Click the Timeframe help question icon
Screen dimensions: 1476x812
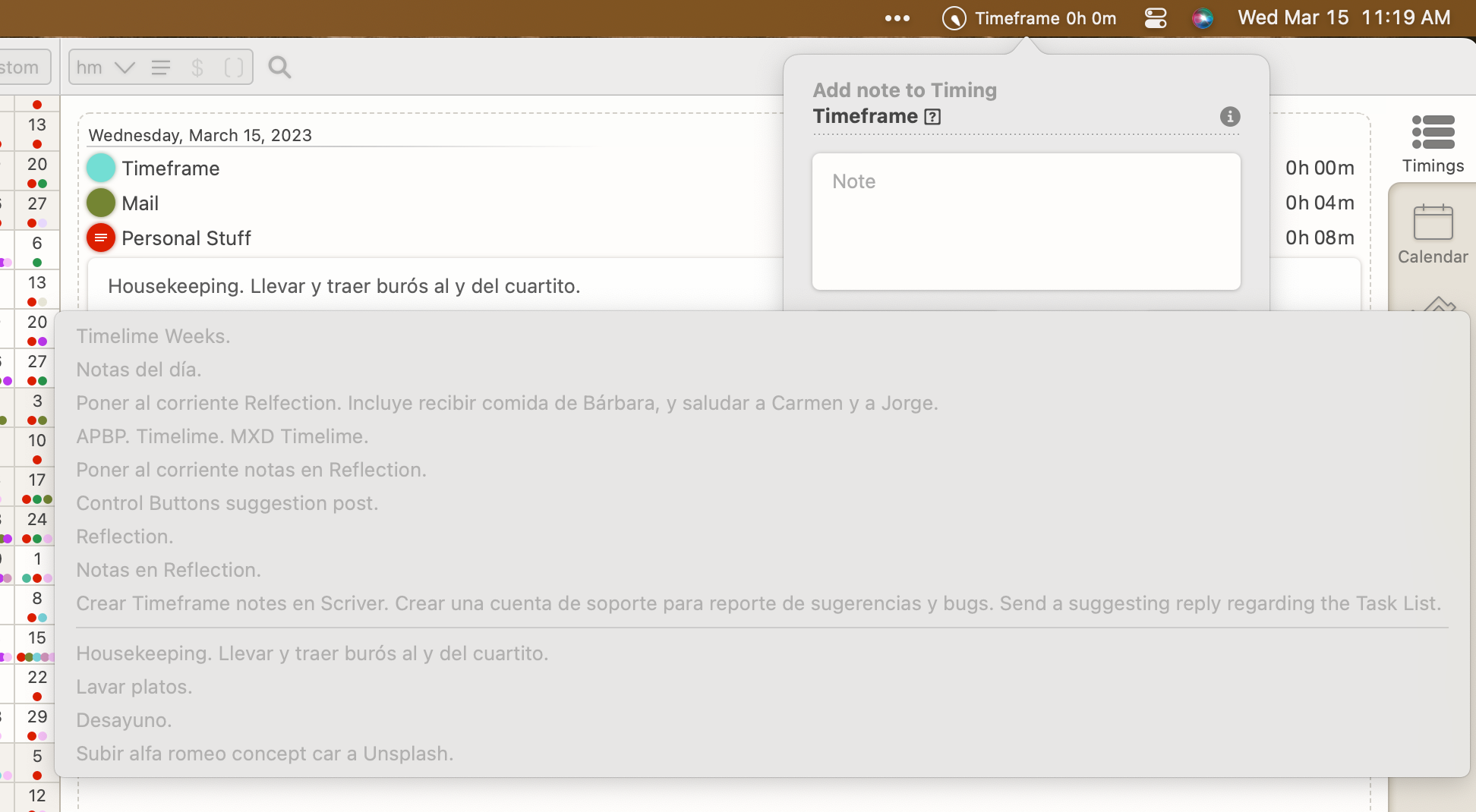[932, 117]
